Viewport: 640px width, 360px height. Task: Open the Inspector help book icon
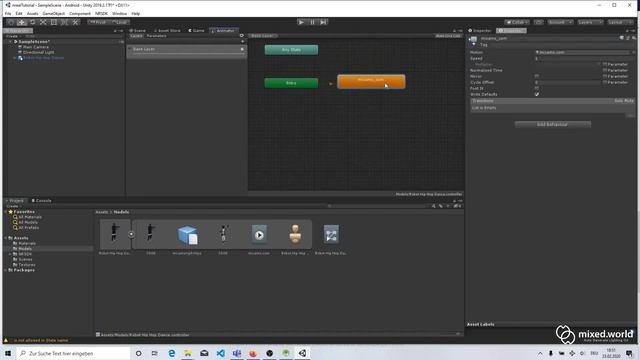(622, 38)
